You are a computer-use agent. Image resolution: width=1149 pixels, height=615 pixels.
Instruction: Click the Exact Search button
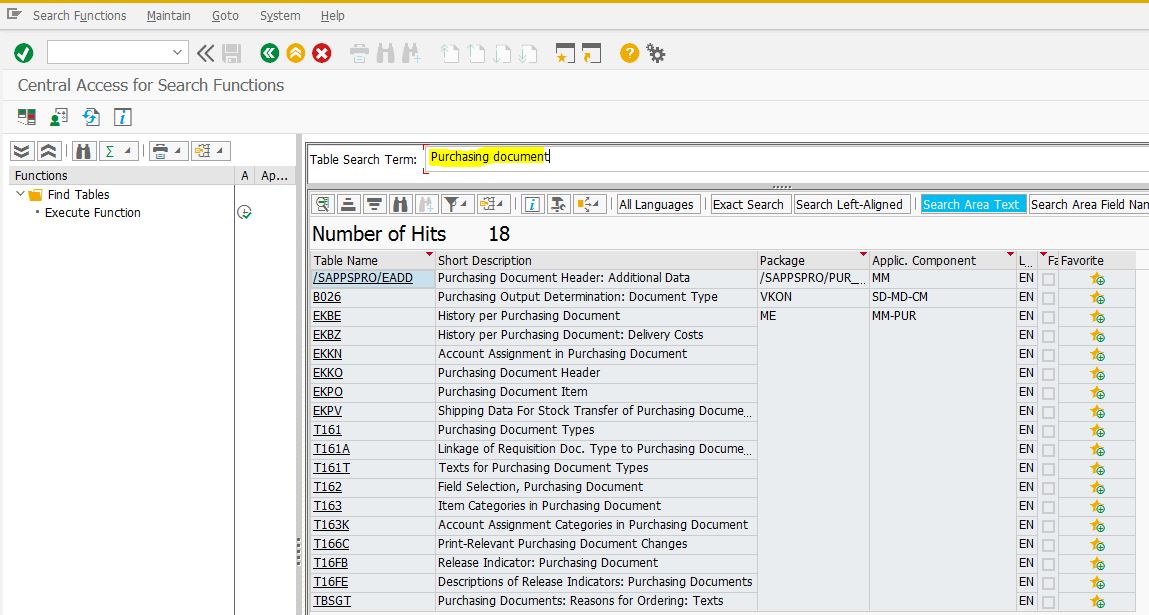[x=748, y=204]
